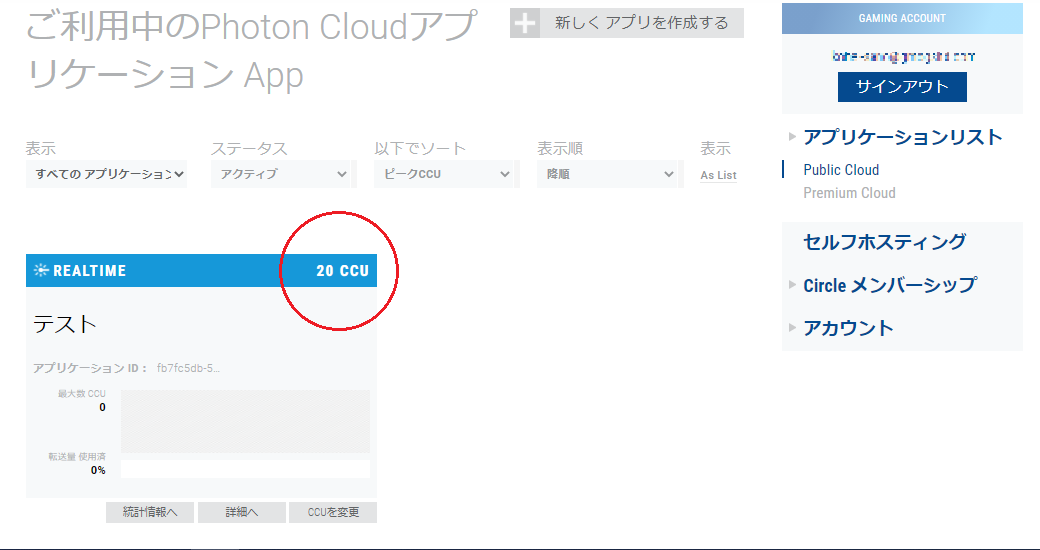The image size is (1040, 550).
Task: Click the blurred account email address
Action: [x=903, y=57]
